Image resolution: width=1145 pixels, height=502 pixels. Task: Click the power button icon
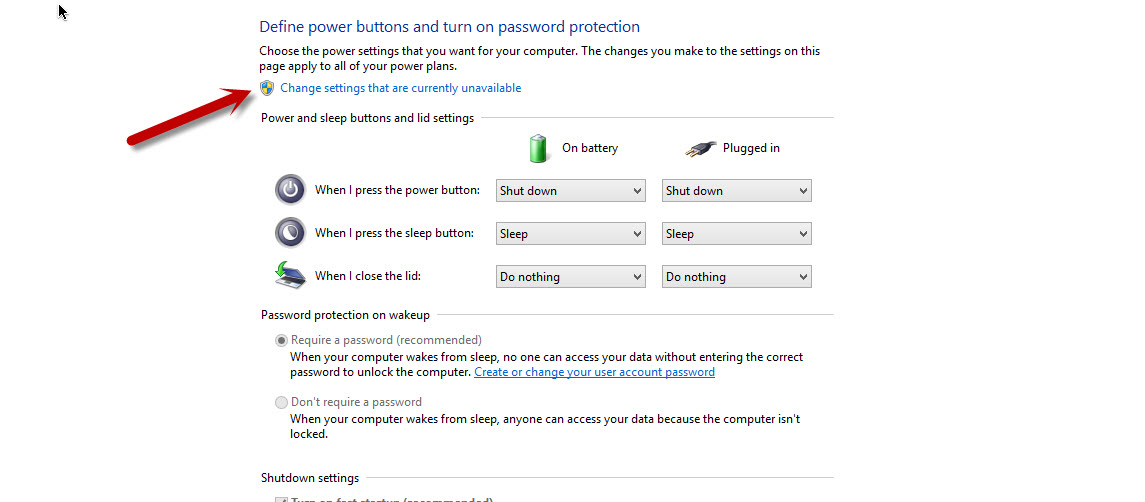[290, 190]
